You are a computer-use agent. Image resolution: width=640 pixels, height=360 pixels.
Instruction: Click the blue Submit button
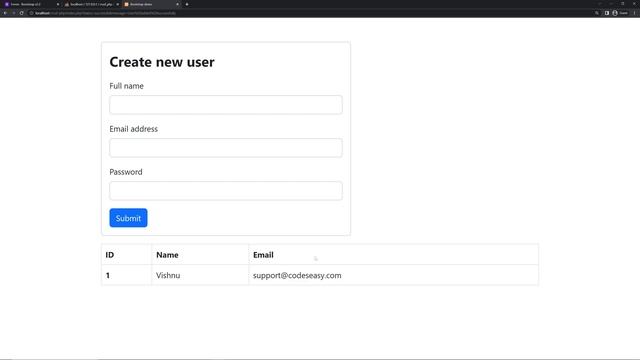(128, 218)
